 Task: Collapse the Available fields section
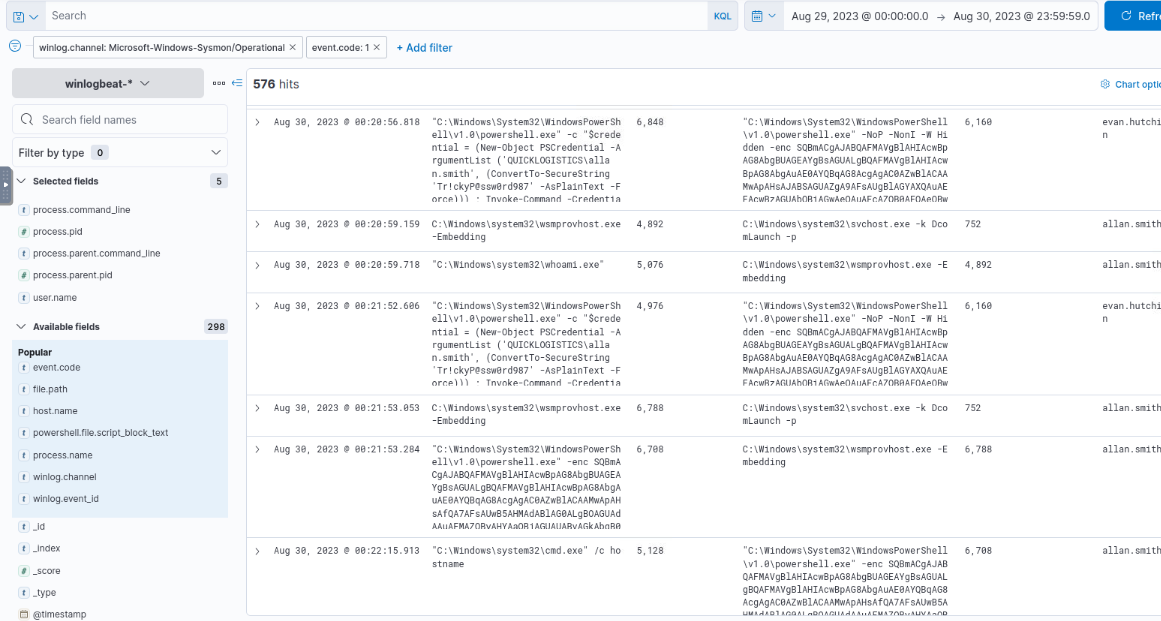coord(21,327)
